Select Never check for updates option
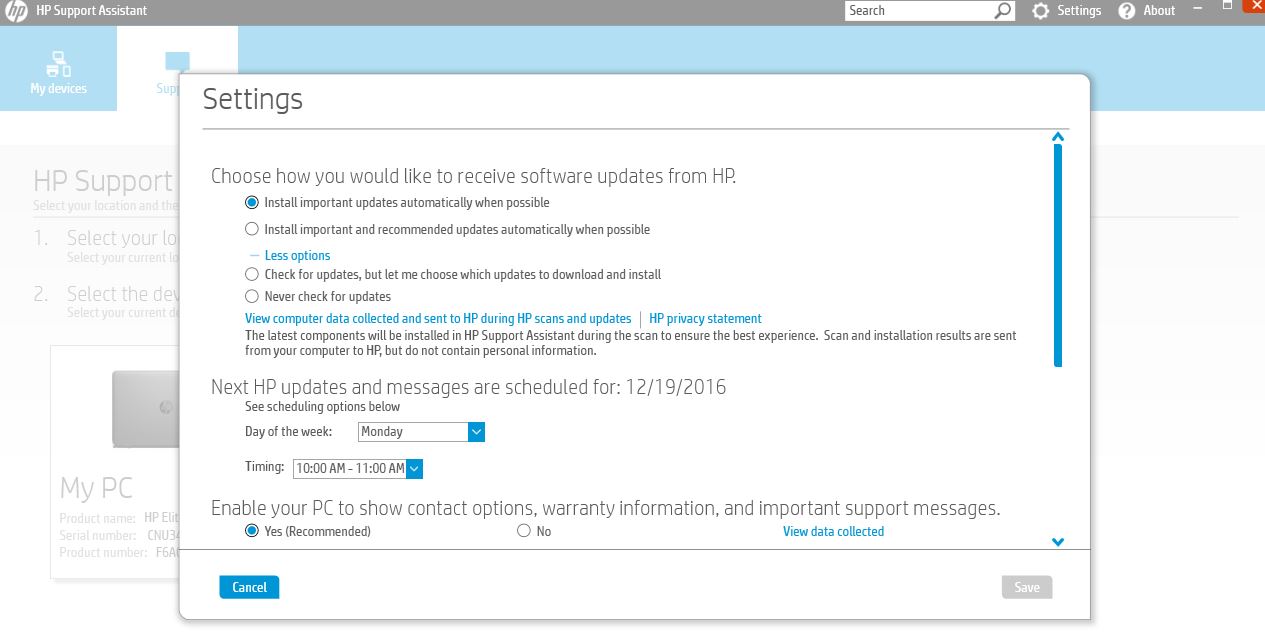The height and width of the screenshot is (638, 1265). [x=252, y=296]
